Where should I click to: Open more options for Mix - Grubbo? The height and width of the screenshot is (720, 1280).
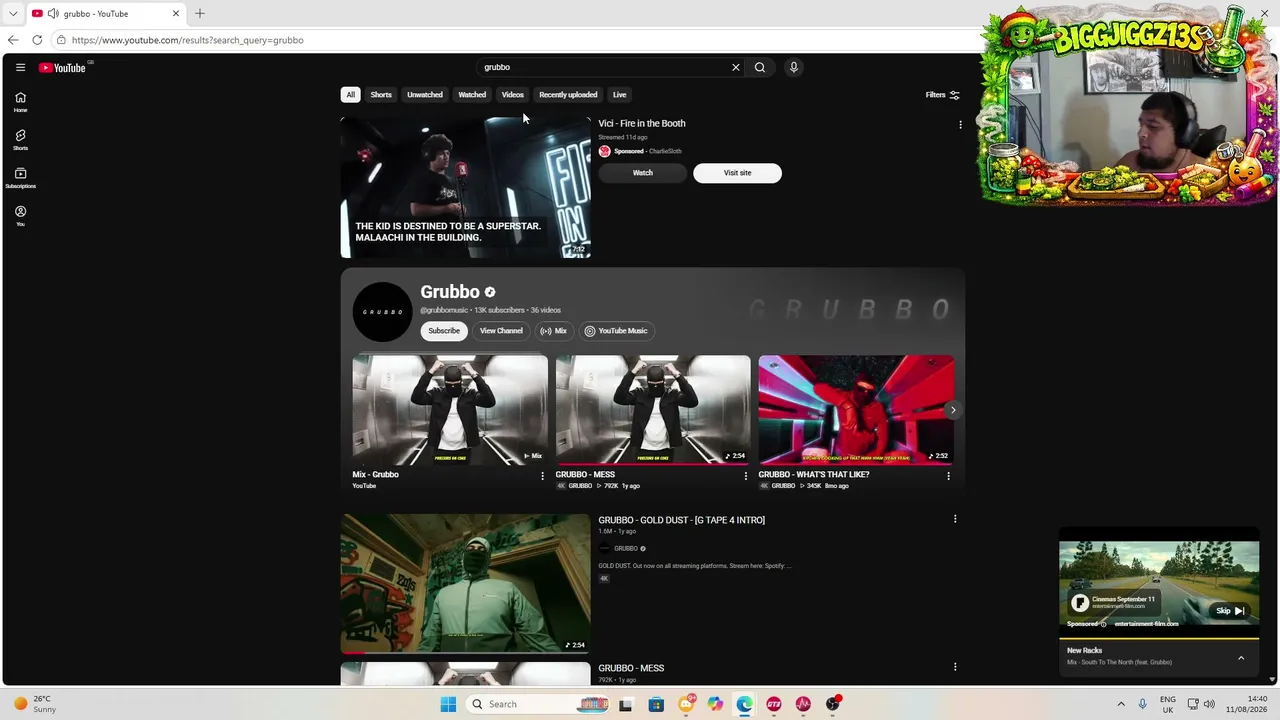pyautogui.click(x=543, y=476)
